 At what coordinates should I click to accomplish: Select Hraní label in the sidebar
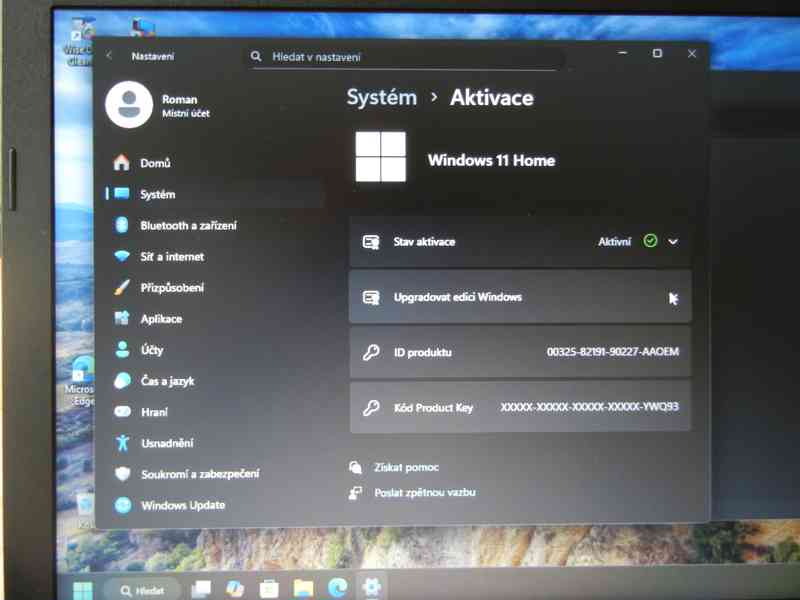pyautogui.click(x=154, y=412)
